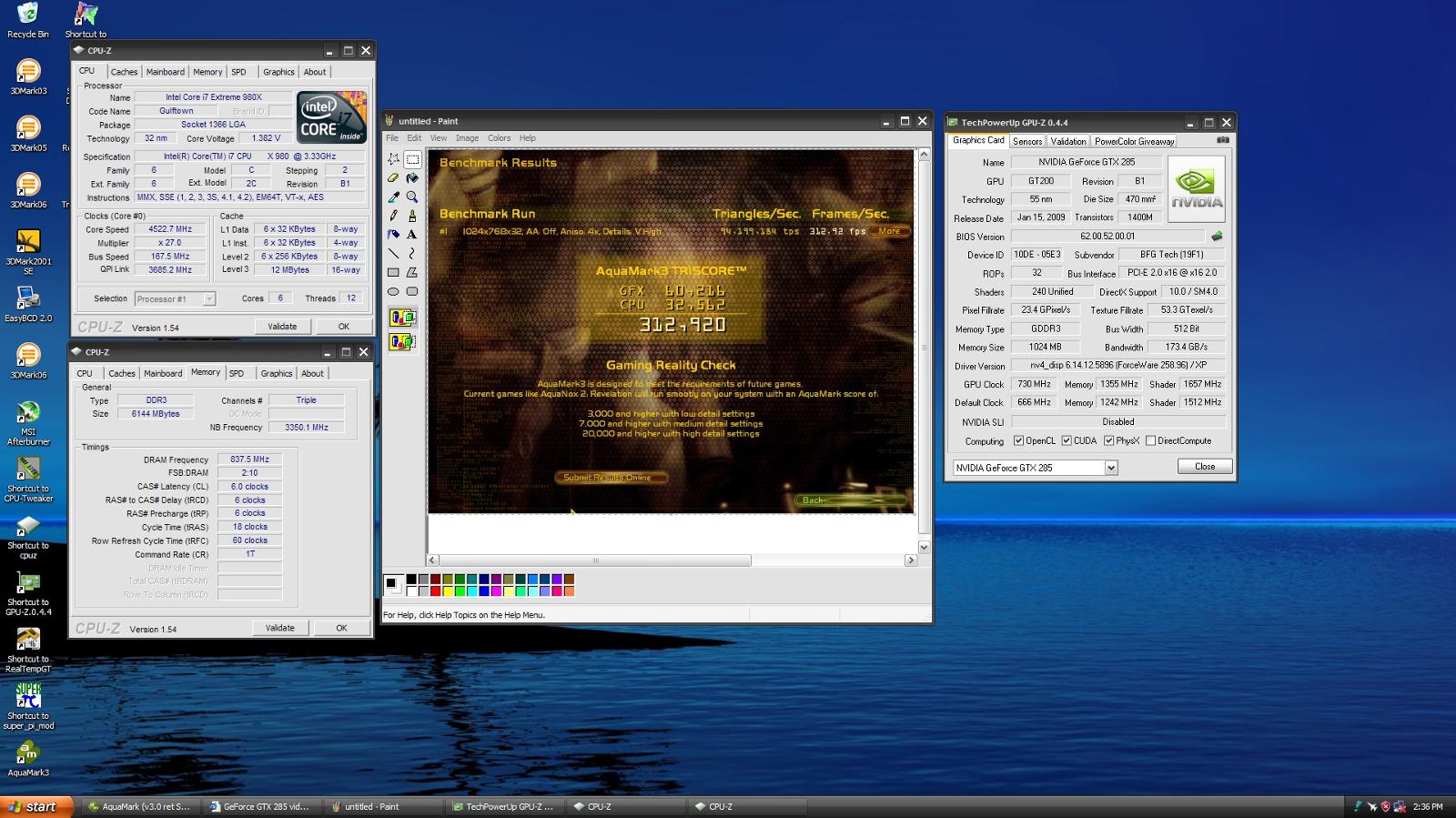The image size is (1456, 818).
Task: Switch to AquaMark taskbar item
Action: [x=139, y=806]
